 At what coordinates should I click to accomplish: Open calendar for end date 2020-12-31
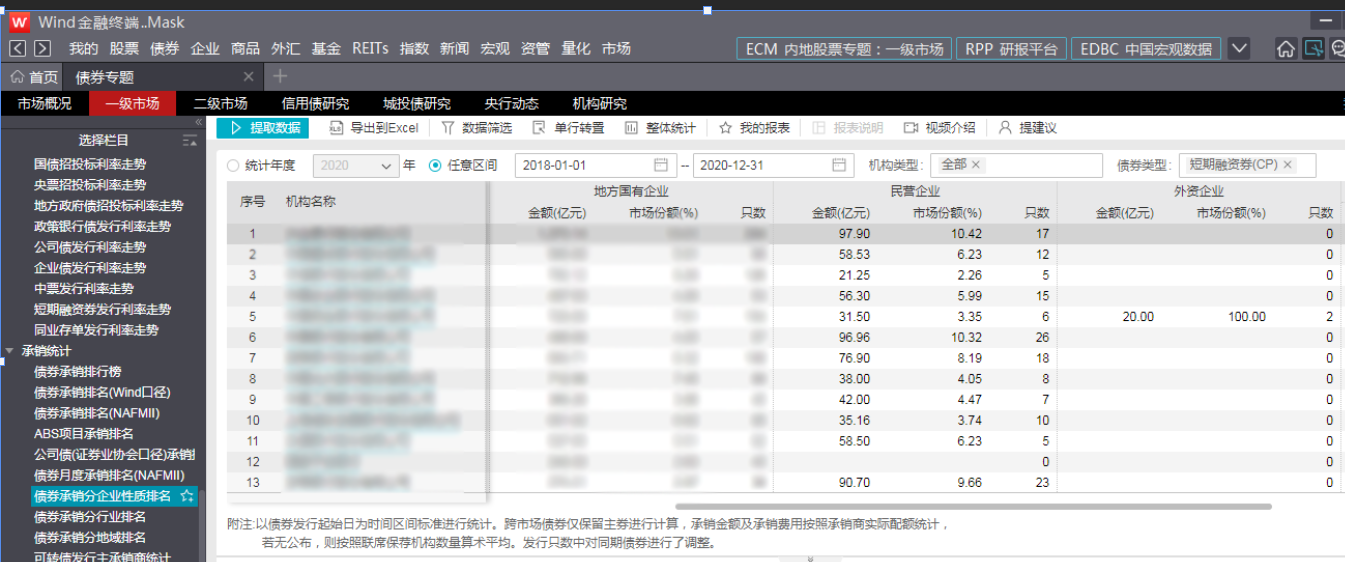tap(839, 166)
